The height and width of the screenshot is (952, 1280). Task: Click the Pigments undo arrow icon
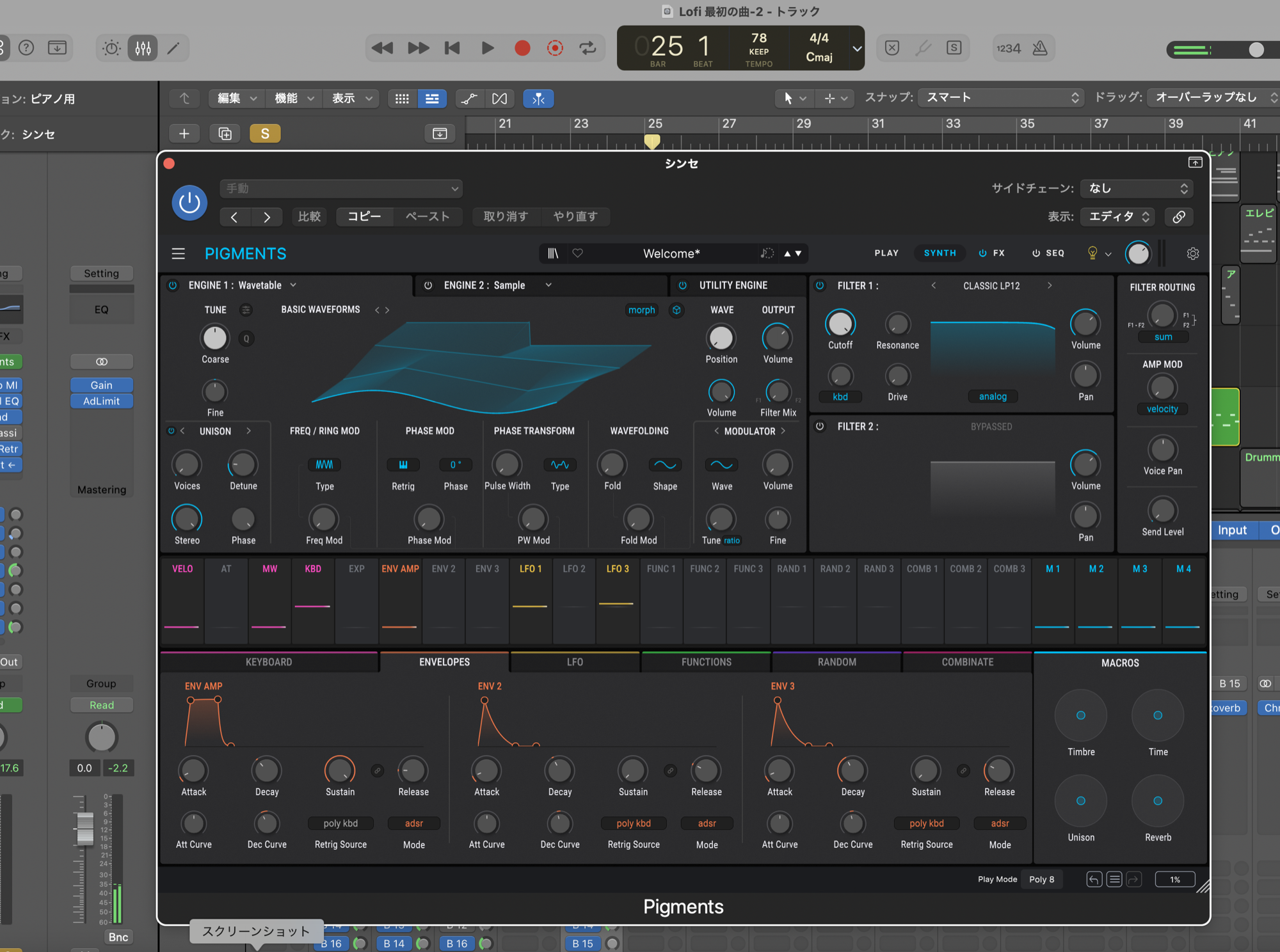point(1094,880)
